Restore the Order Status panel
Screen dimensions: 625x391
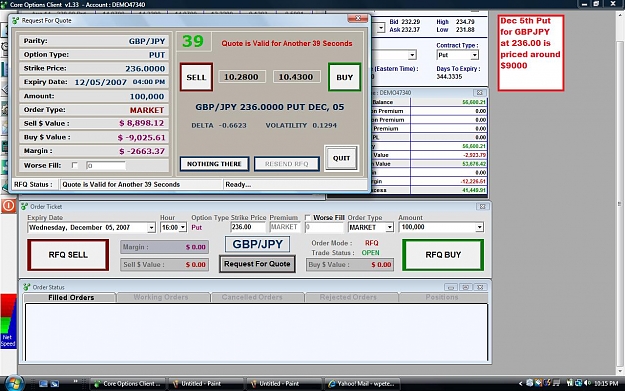coord(466,287)
